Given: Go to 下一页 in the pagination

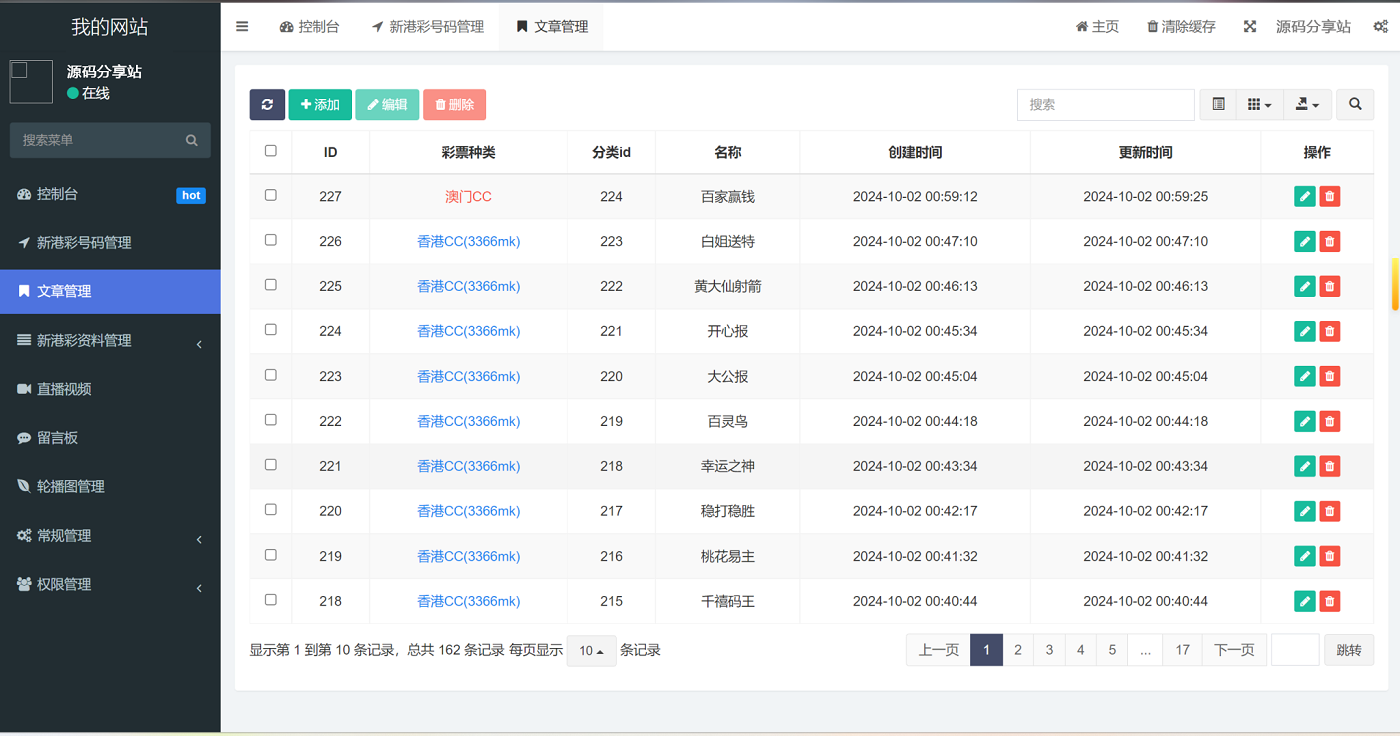Looking at the screenshot, I should click(x=1234, y=650).
